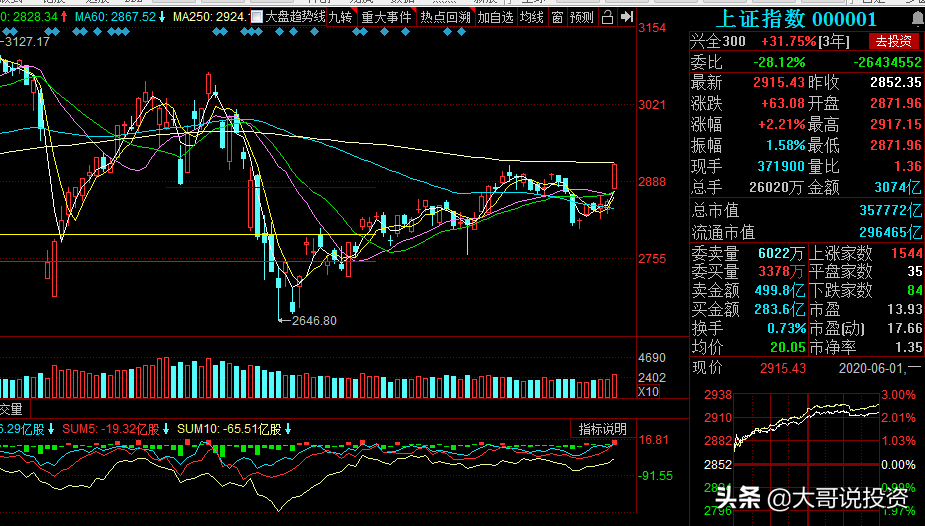The height and width of the screenshot is (526, 925).
Task: Click the 昨收 value 2852.35
Action: click(896, 83)
